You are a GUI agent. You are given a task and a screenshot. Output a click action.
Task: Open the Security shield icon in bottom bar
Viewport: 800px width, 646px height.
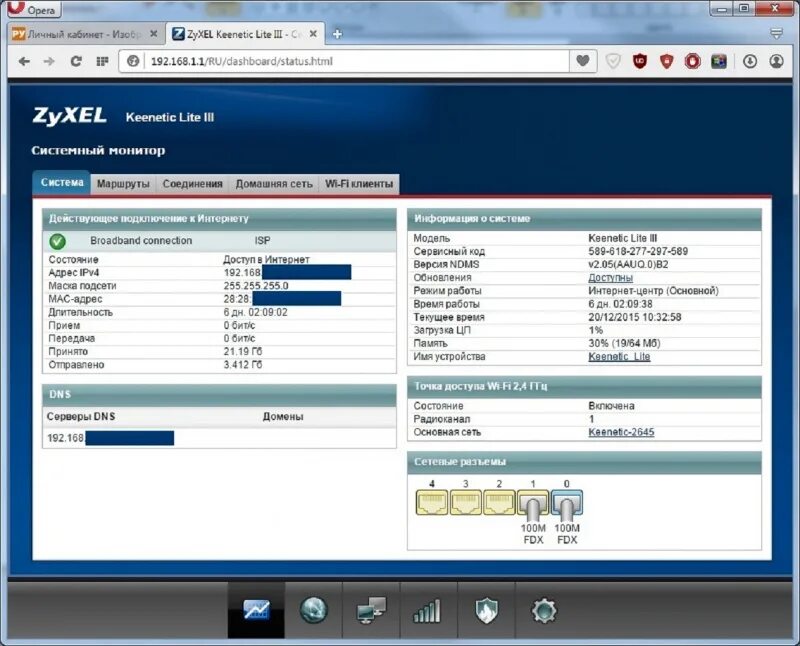pyautogui.click(x=486, y=610)
